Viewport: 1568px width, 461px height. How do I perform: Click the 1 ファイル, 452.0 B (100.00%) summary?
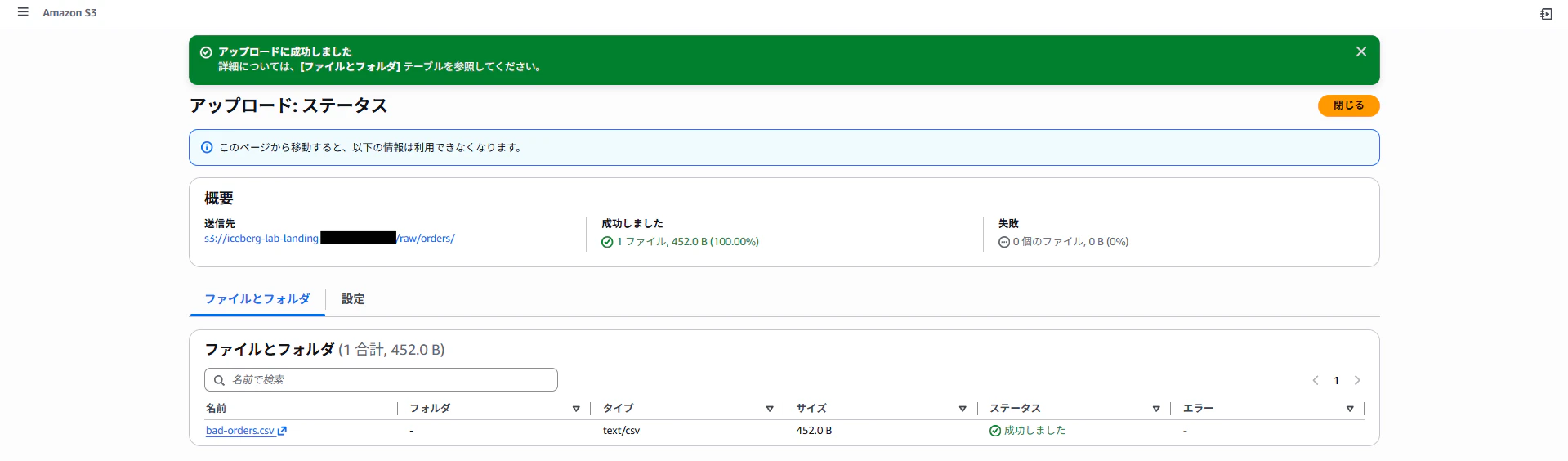pos(687,242)
